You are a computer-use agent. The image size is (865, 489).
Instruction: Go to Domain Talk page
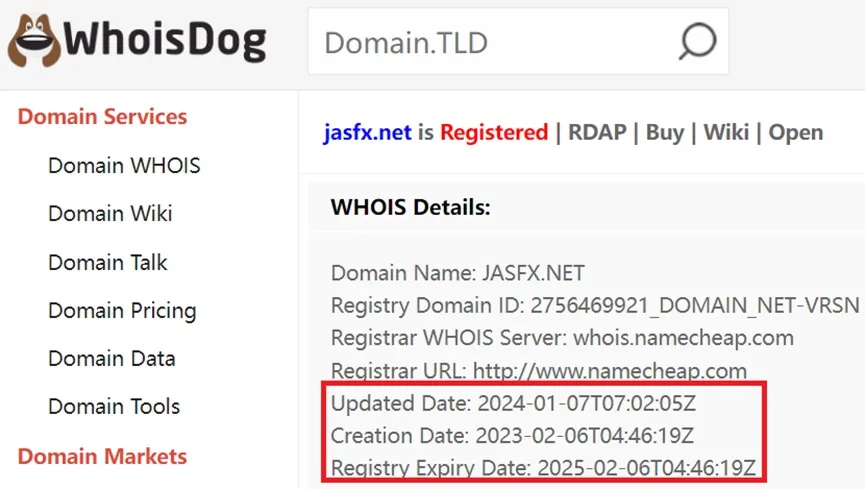(x=108, y=262)
